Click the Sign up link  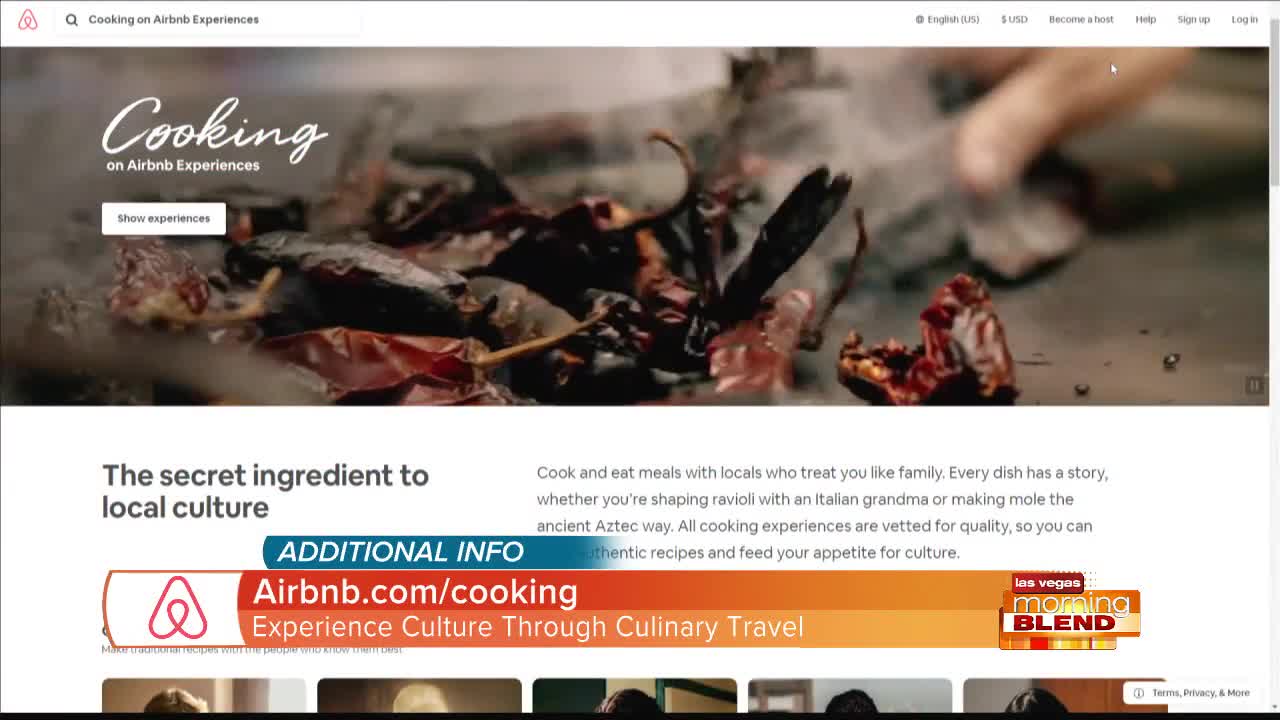point(1193,20)
